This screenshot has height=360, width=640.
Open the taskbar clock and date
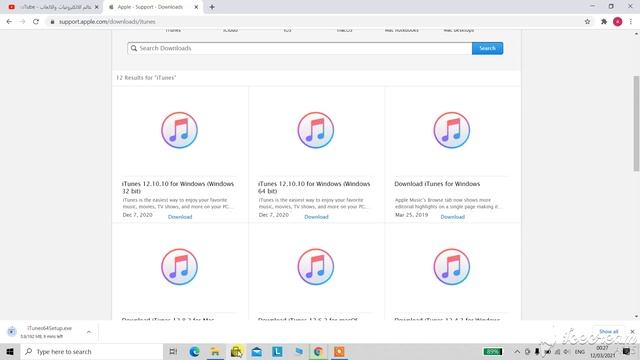click(x=602, y=352)
